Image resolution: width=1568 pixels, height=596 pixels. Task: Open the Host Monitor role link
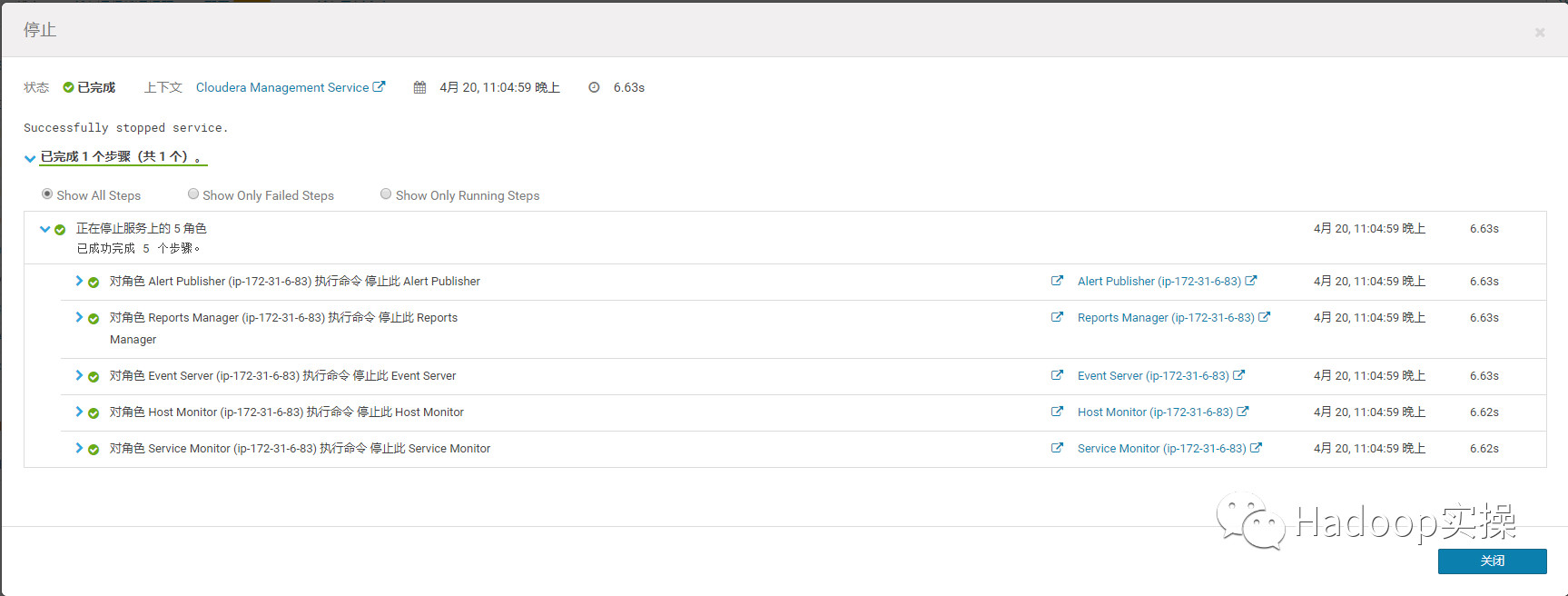[x=1155, y=412]
